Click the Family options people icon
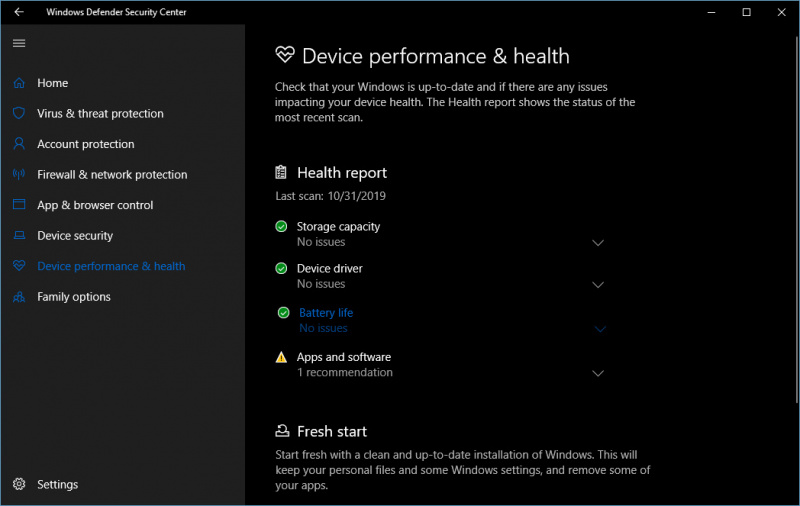 19,296
